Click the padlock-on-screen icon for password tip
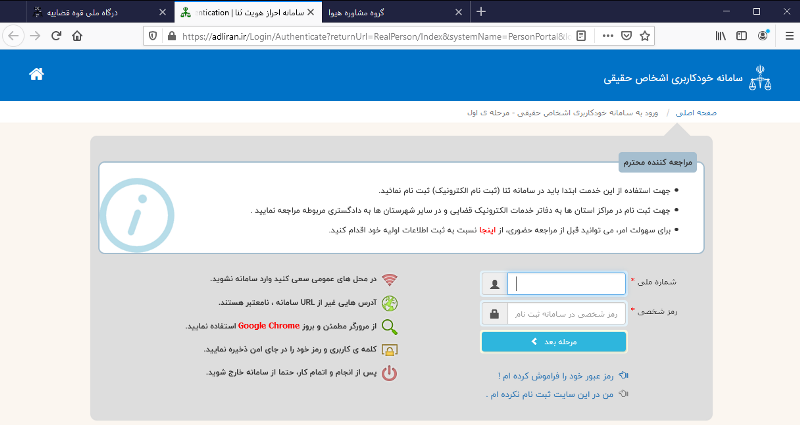Viewport: 800px width, 425px height. [x=390, y=350]
